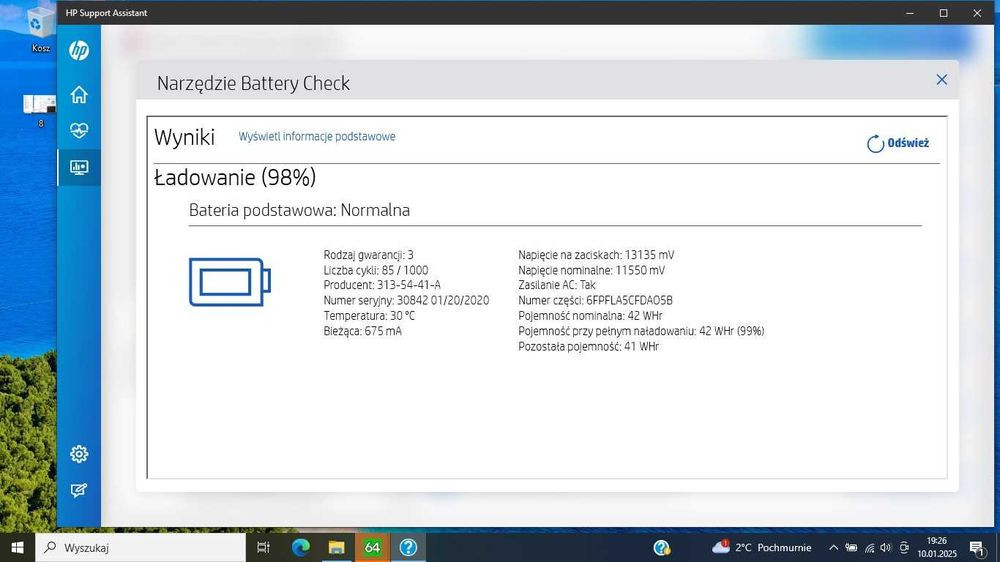Click Zasilanie AC: Tak line
The image size is (1000, 562).
click(557, 285)
